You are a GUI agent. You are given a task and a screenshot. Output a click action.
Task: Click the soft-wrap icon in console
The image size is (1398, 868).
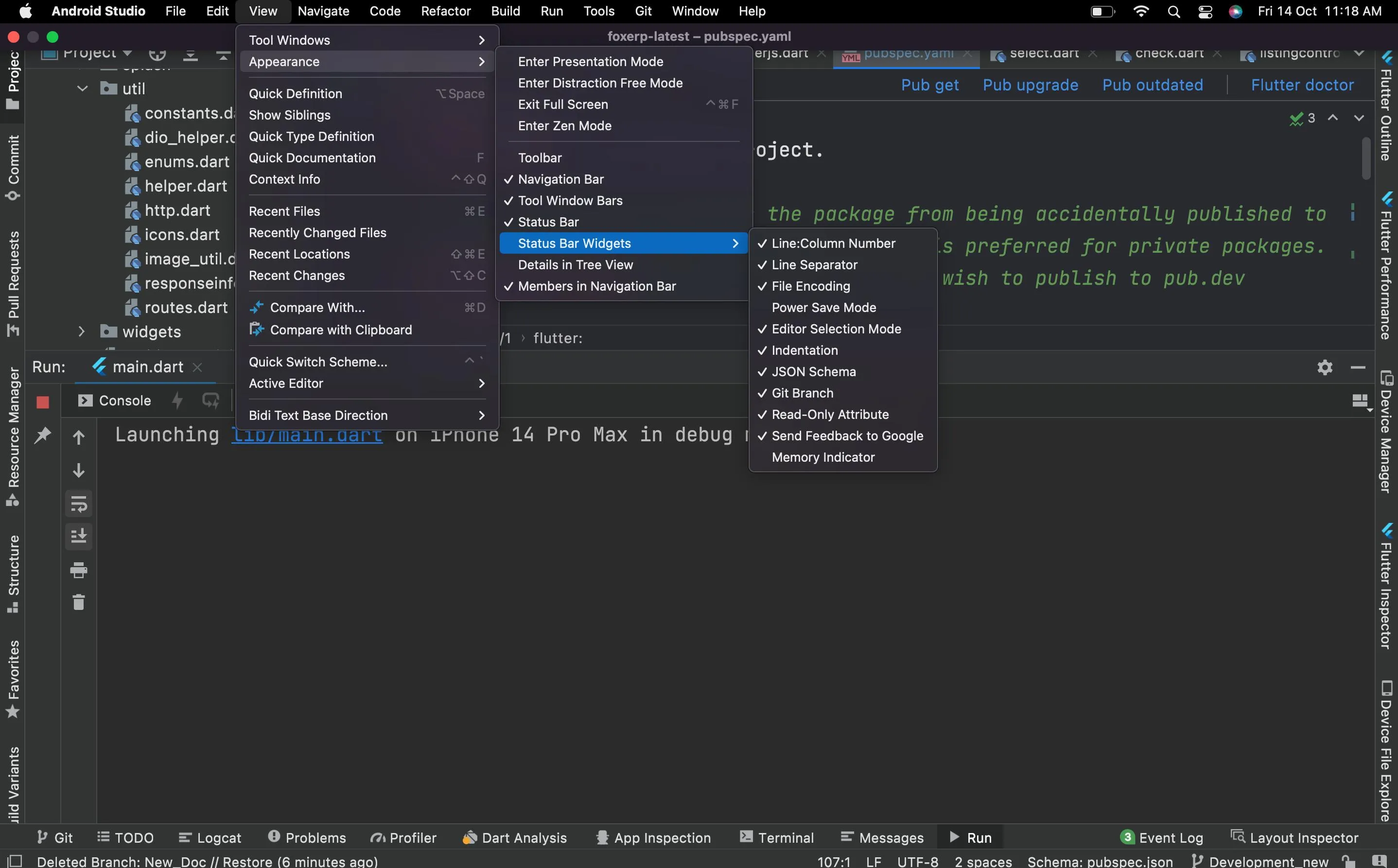79,503
